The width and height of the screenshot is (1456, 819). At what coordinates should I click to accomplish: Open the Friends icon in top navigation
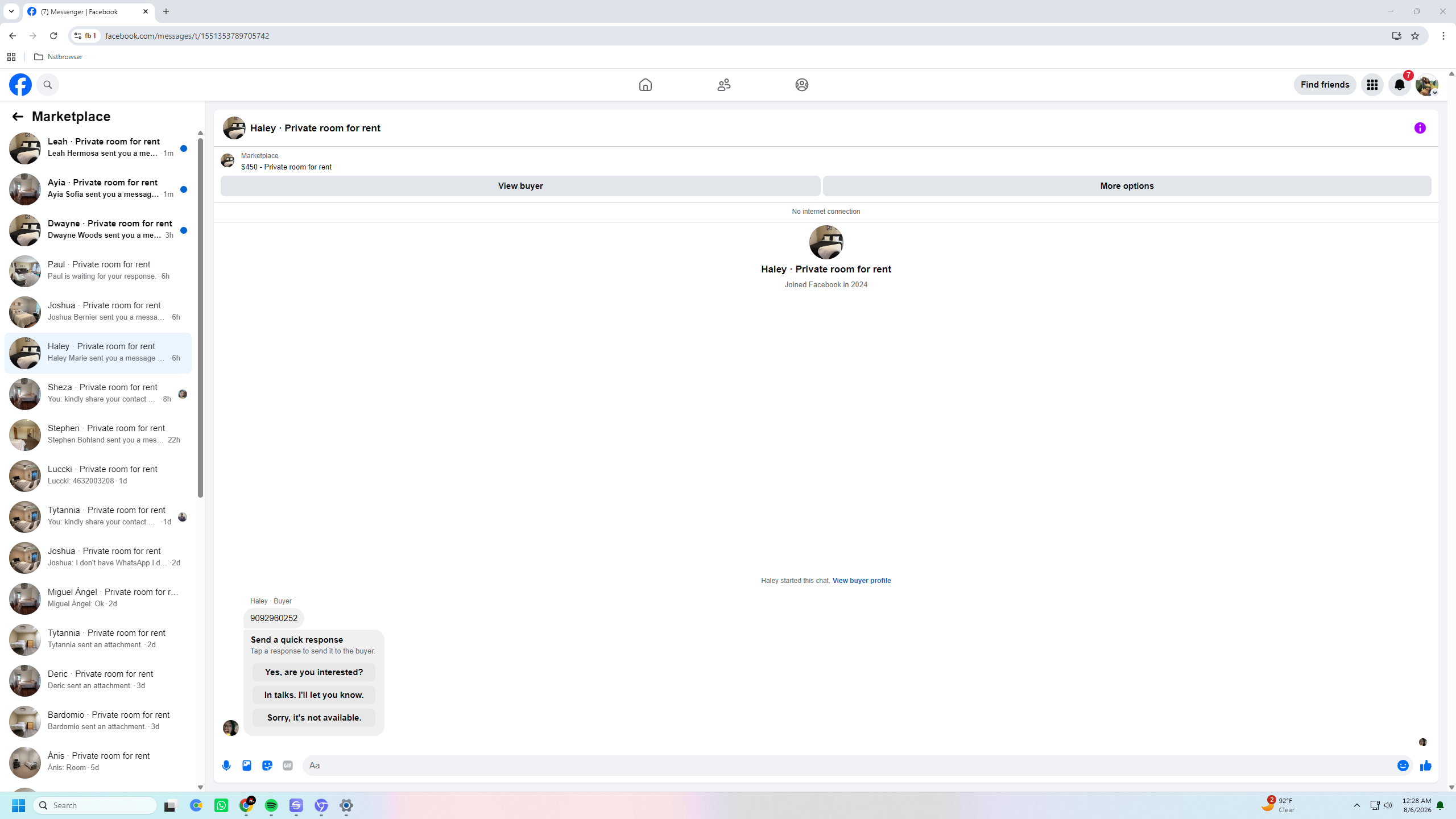coord(723,85)
